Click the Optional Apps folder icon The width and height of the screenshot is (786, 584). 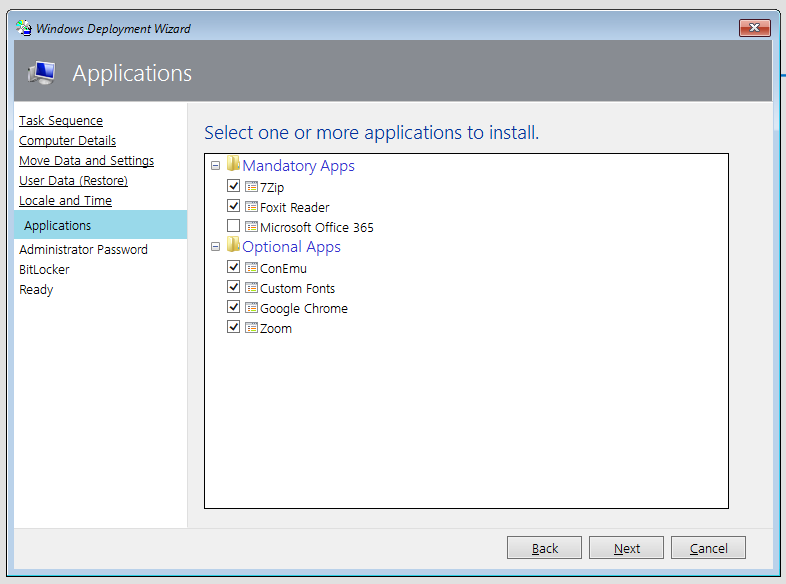click(x=233, y=245)
